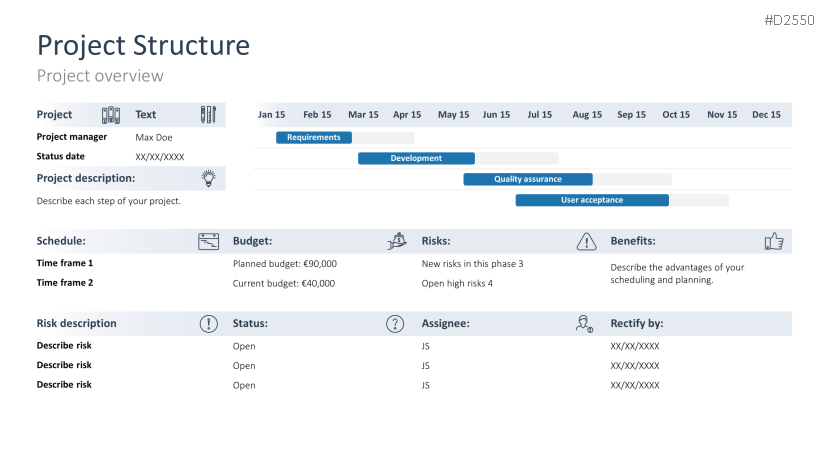
Task: Click the warning triangle icon beside Risks
Action: tap(586, 241)
